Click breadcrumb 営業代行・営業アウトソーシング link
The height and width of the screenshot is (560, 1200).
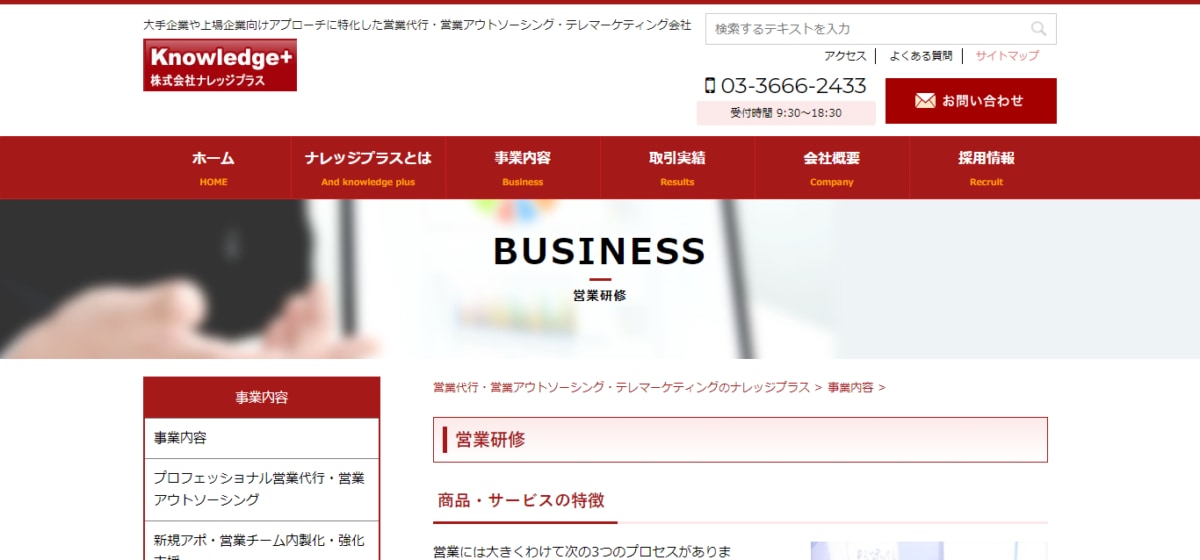tap(621, 387)
